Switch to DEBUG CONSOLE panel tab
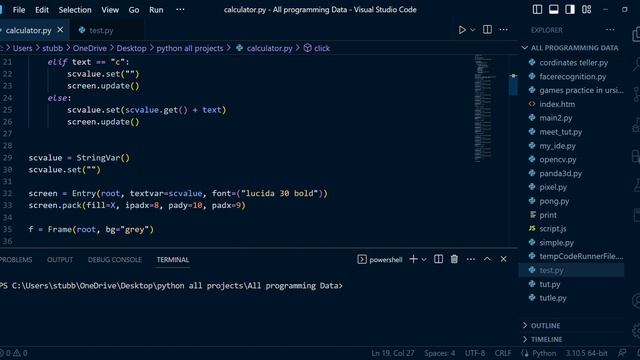The height and width of the screenshot is (360, 640). pos(115,260)
